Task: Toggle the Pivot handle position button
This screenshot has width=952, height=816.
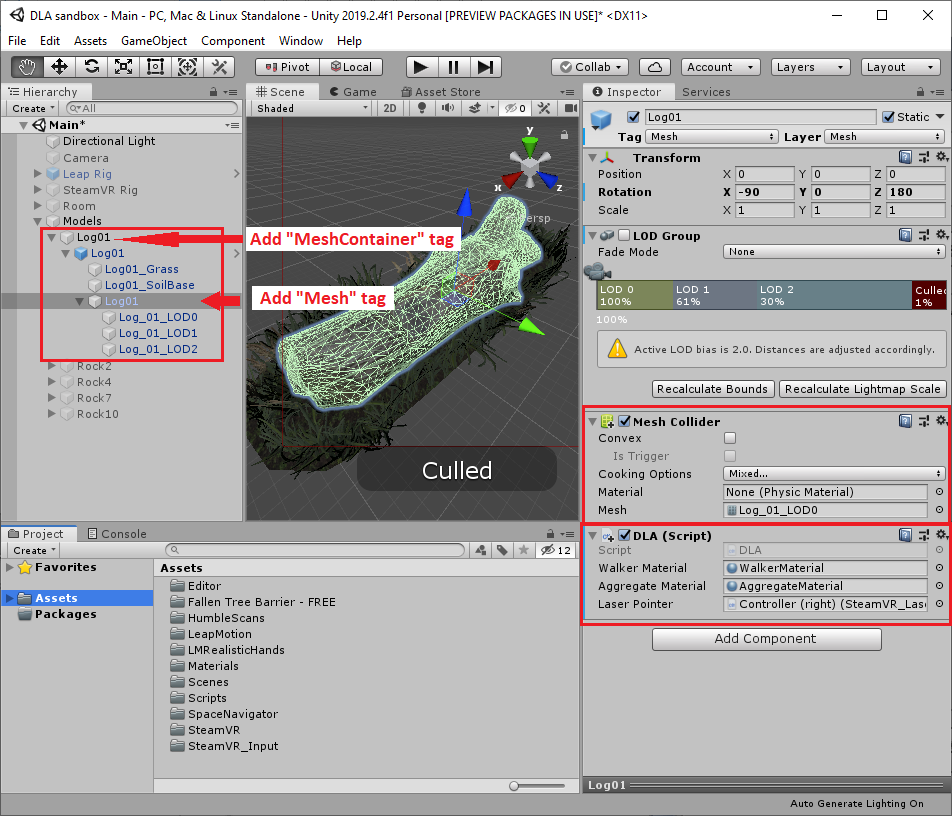Action: 287,67
